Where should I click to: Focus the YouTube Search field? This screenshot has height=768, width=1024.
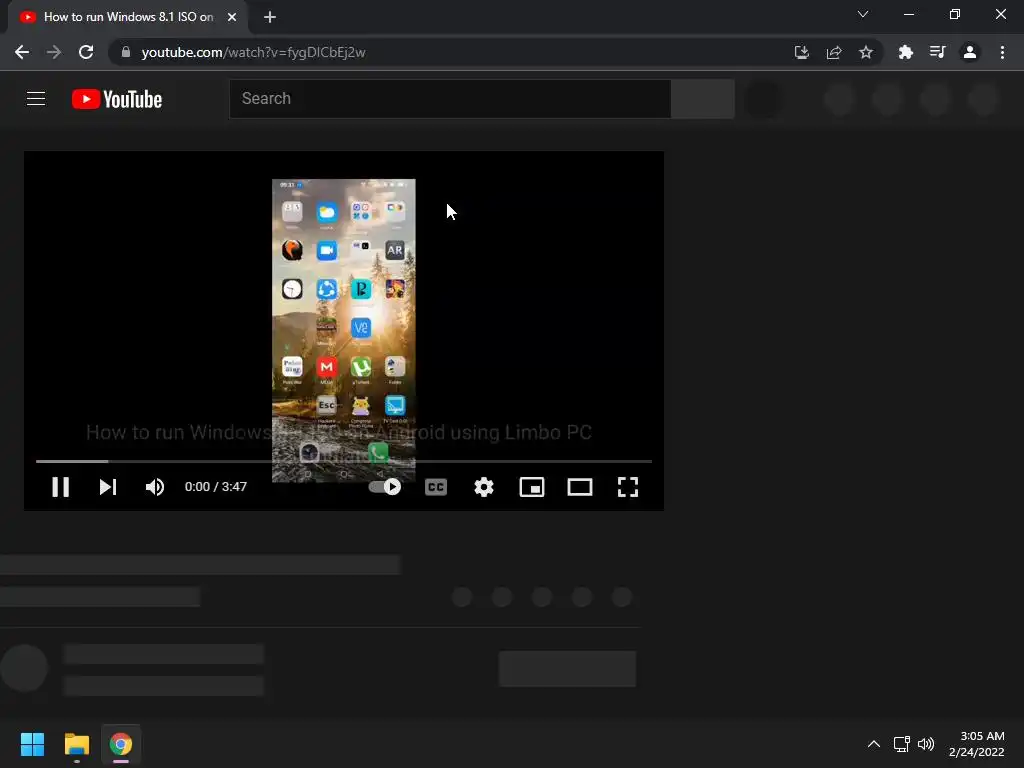click(x=450, y=99)
